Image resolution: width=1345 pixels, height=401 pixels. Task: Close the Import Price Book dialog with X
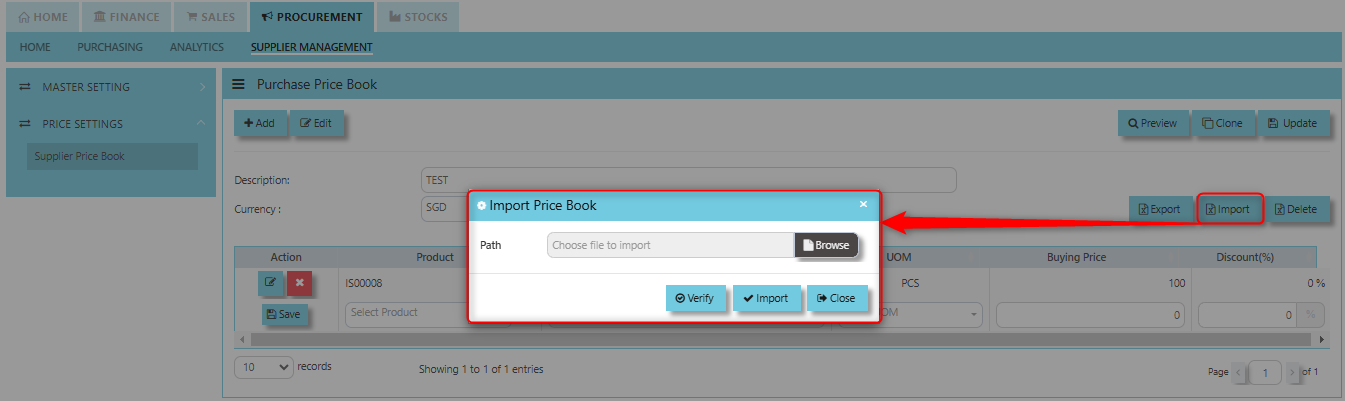pos(863,205)
